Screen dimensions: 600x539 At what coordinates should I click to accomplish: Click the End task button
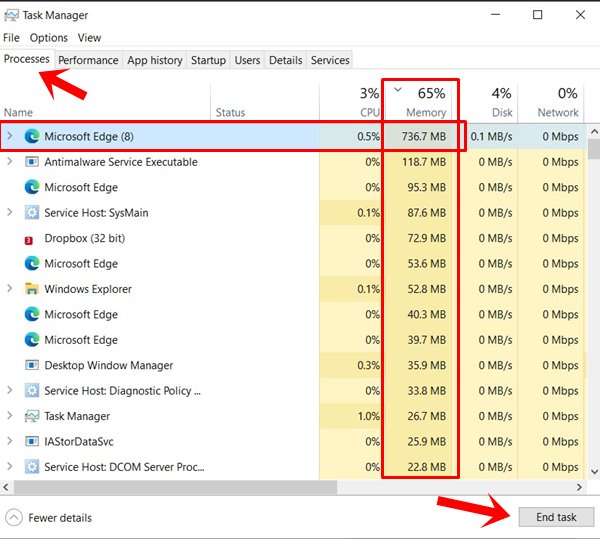[556, 517]
